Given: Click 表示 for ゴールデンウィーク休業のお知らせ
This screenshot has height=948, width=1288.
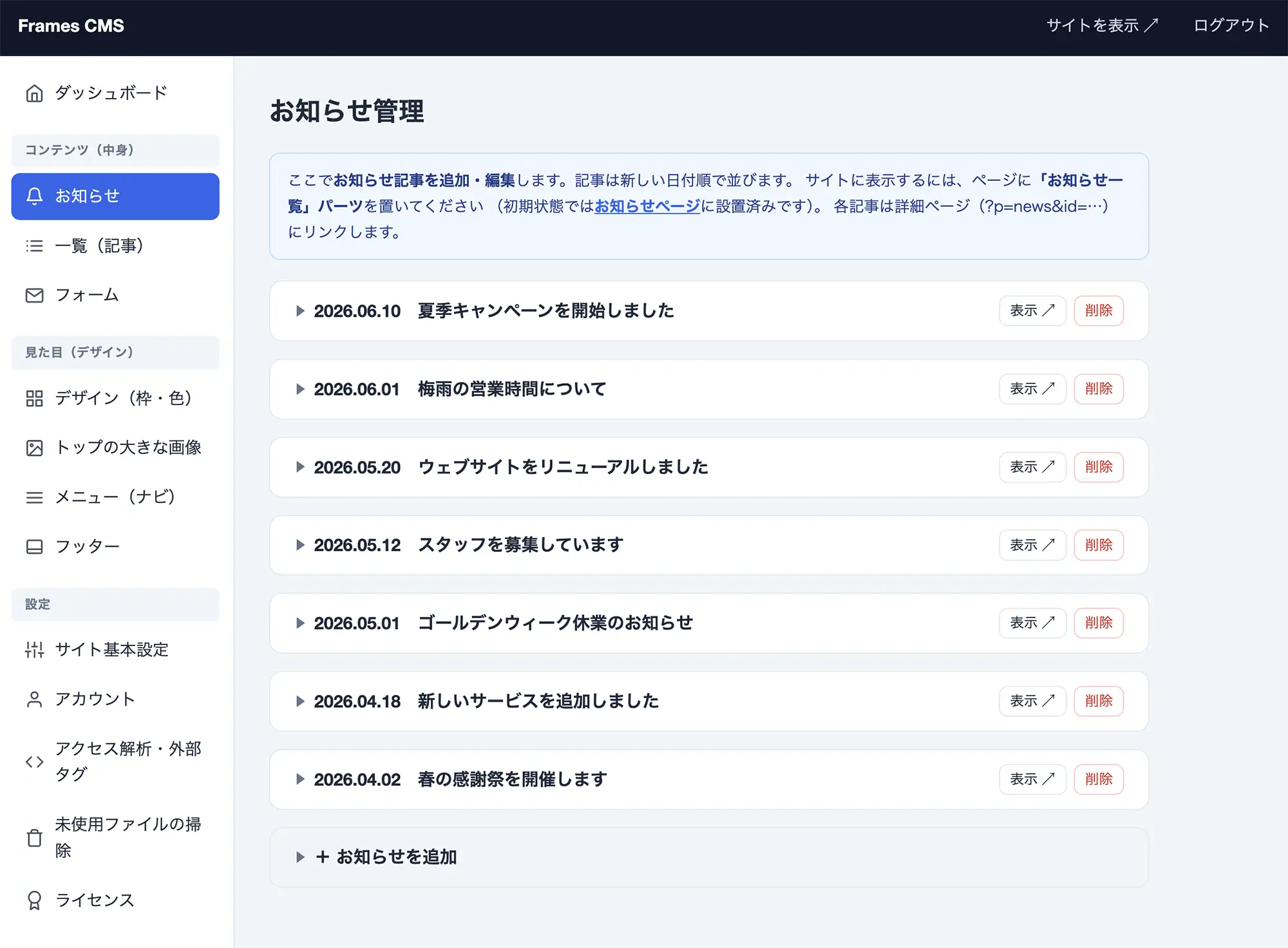Looking at the screenshot, I should pyautogui.click(x=1032, y=623).
